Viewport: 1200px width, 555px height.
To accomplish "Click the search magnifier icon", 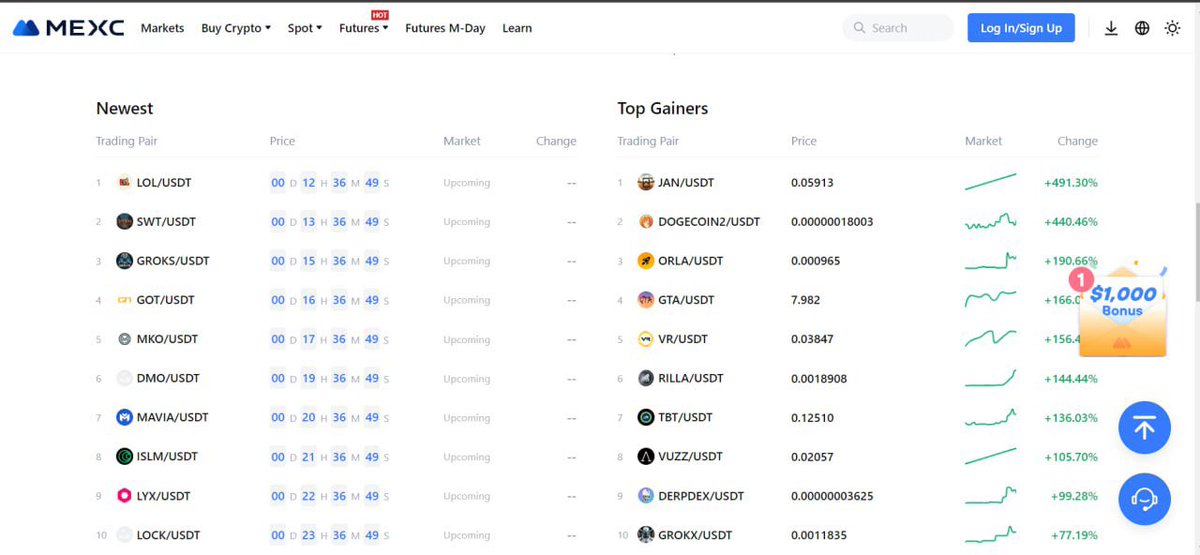I will 859,28.
